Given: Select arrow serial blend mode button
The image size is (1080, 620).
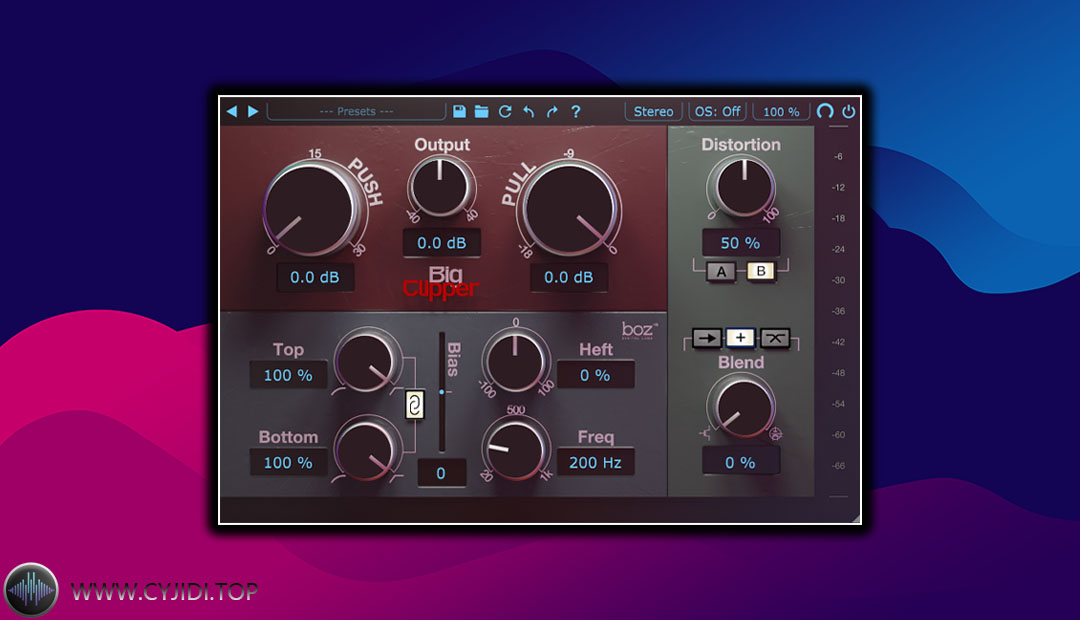Looking at the screenshot, I should 706,338.
